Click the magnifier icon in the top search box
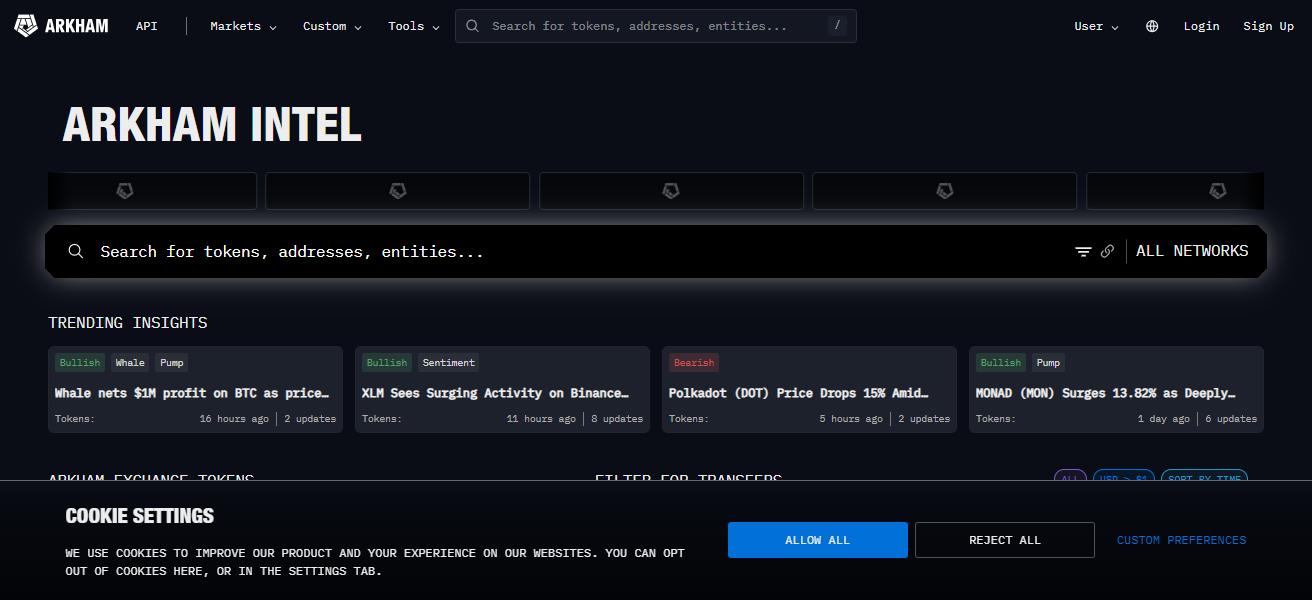This screenshot has height=600, width=1312. coord(473,26)
